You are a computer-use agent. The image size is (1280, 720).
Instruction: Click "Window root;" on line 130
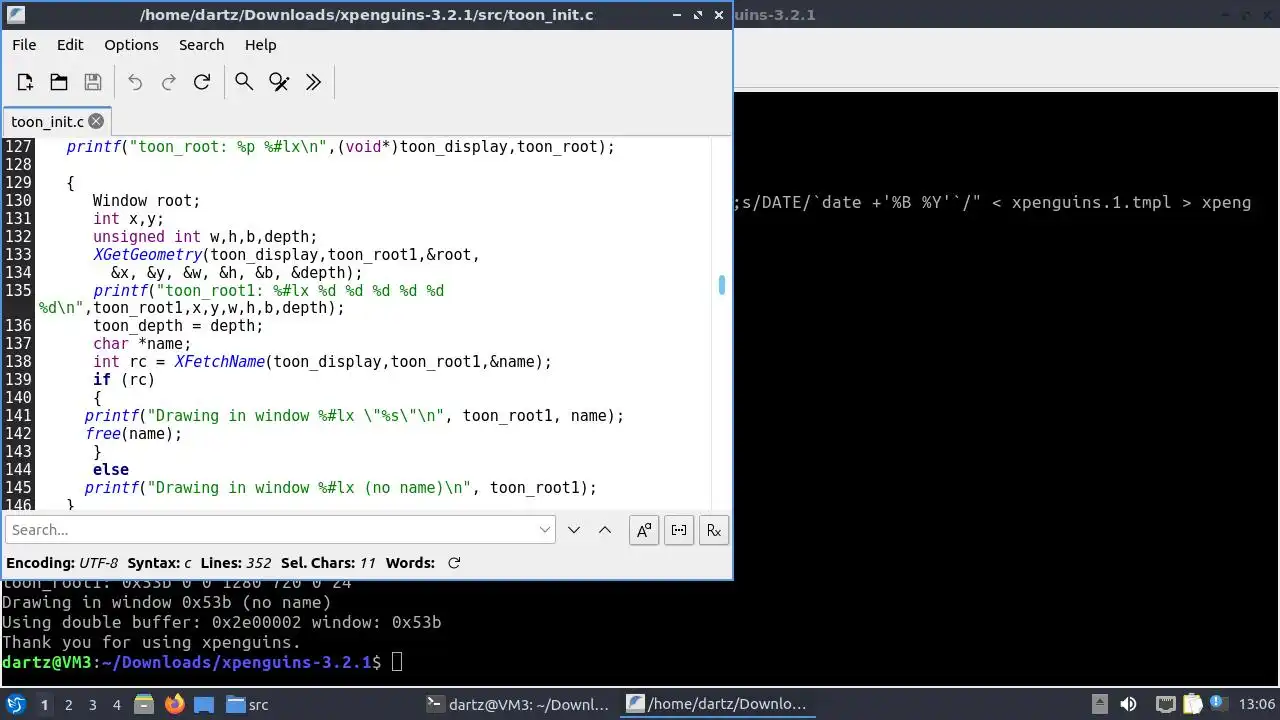[146, 200]
